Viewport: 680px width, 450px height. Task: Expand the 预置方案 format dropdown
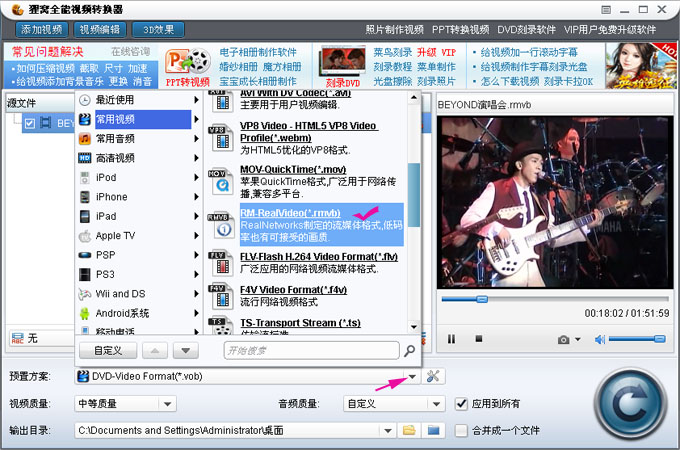(x=412, y=377)
